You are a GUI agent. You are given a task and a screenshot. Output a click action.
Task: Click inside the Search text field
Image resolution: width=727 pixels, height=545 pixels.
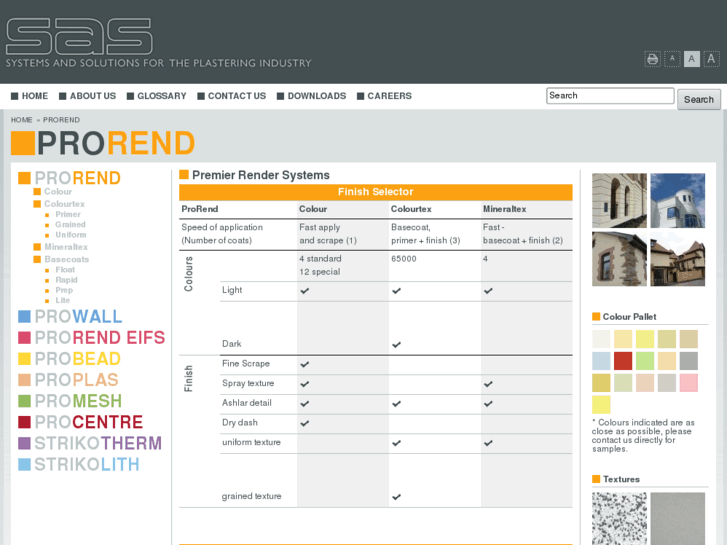pos(610,96)
